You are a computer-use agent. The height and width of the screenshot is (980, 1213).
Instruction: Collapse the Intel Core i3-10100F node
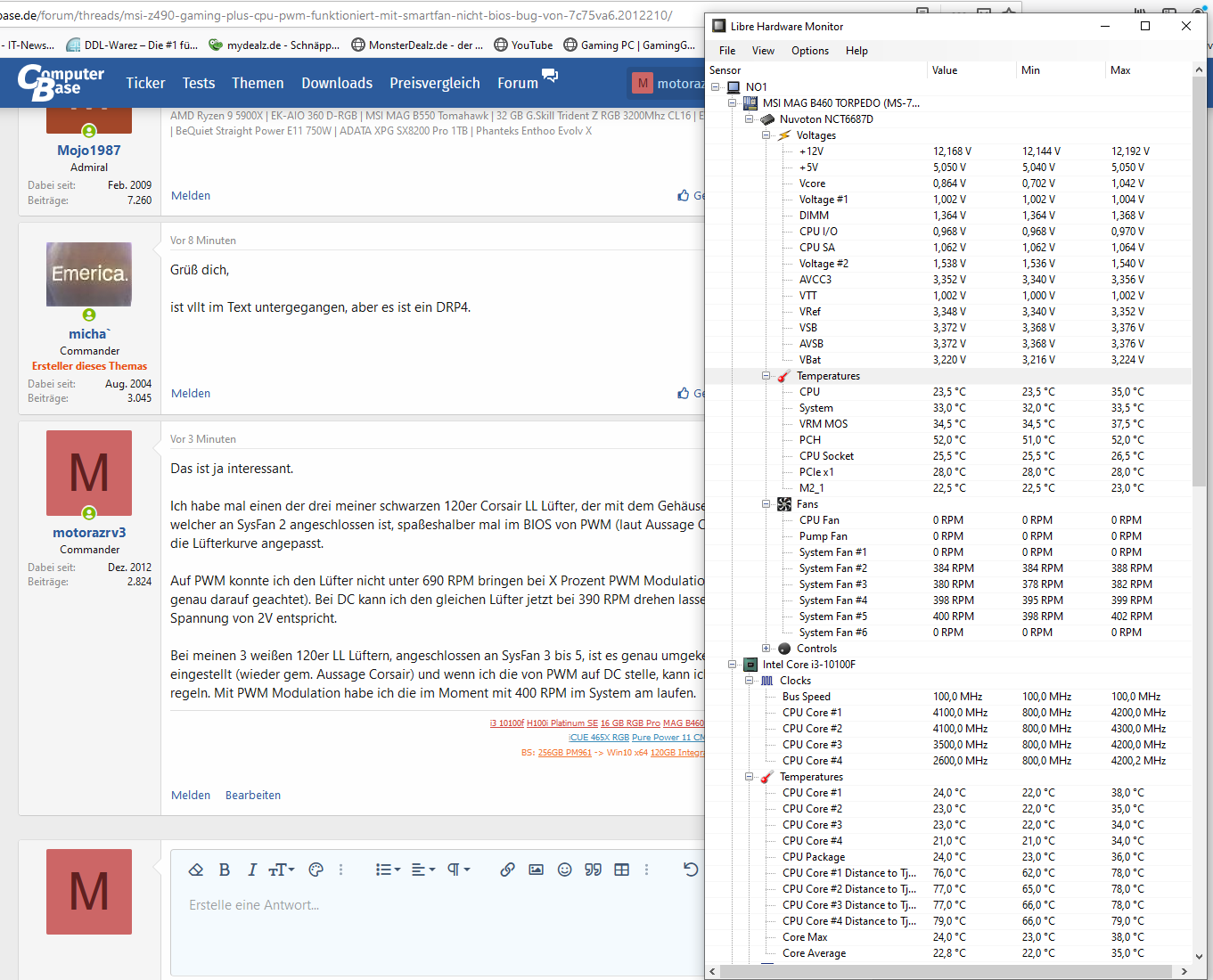(x=733, y=665)
